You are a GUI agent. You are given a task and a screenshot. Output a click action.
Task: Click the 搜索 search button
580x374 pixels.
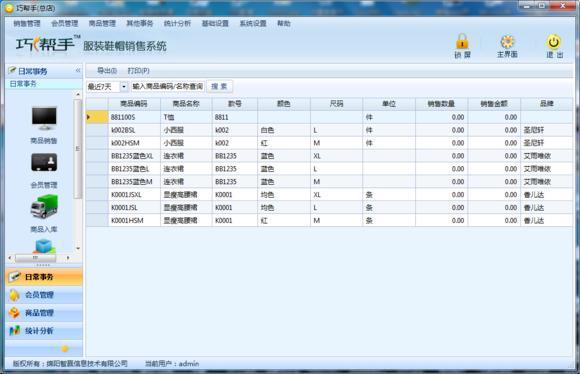click(219, 87)
